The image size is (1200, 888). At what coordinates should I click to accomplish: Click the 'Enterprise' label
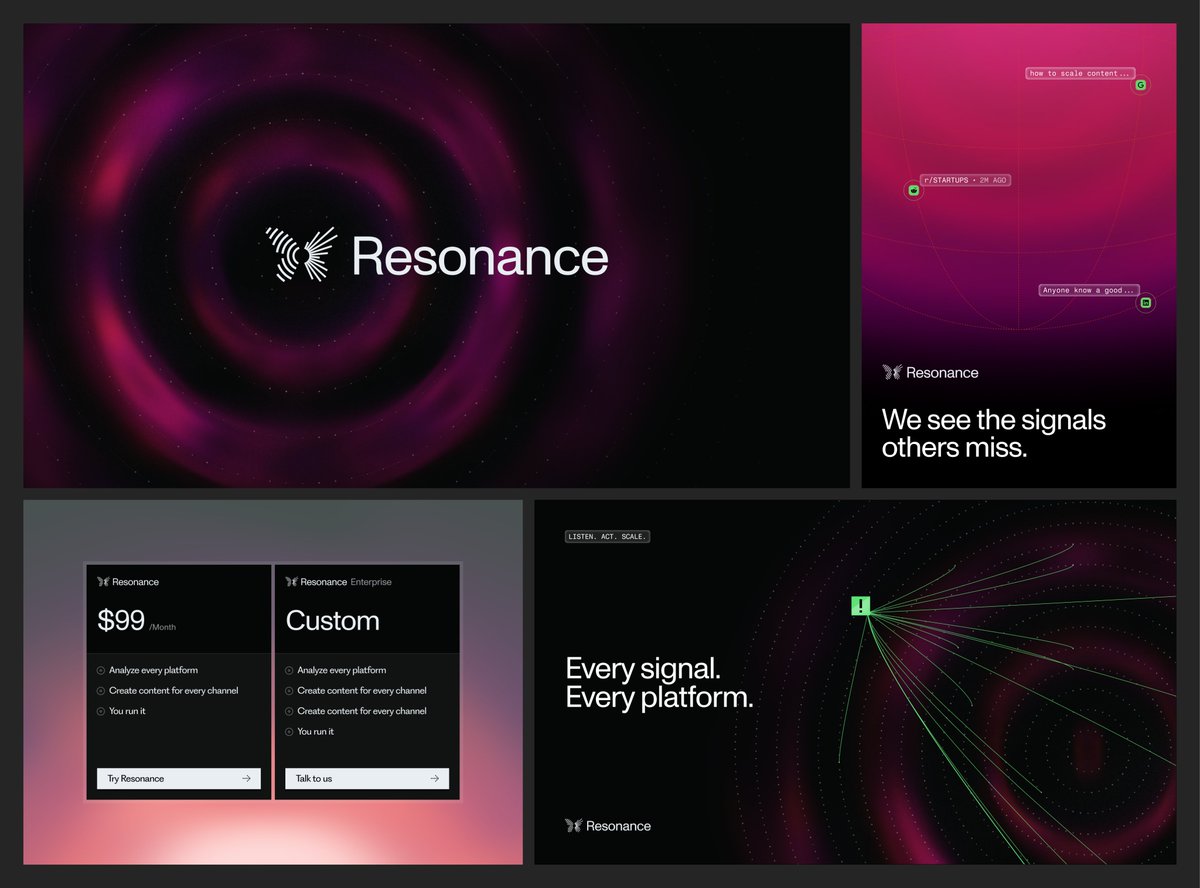371,582
